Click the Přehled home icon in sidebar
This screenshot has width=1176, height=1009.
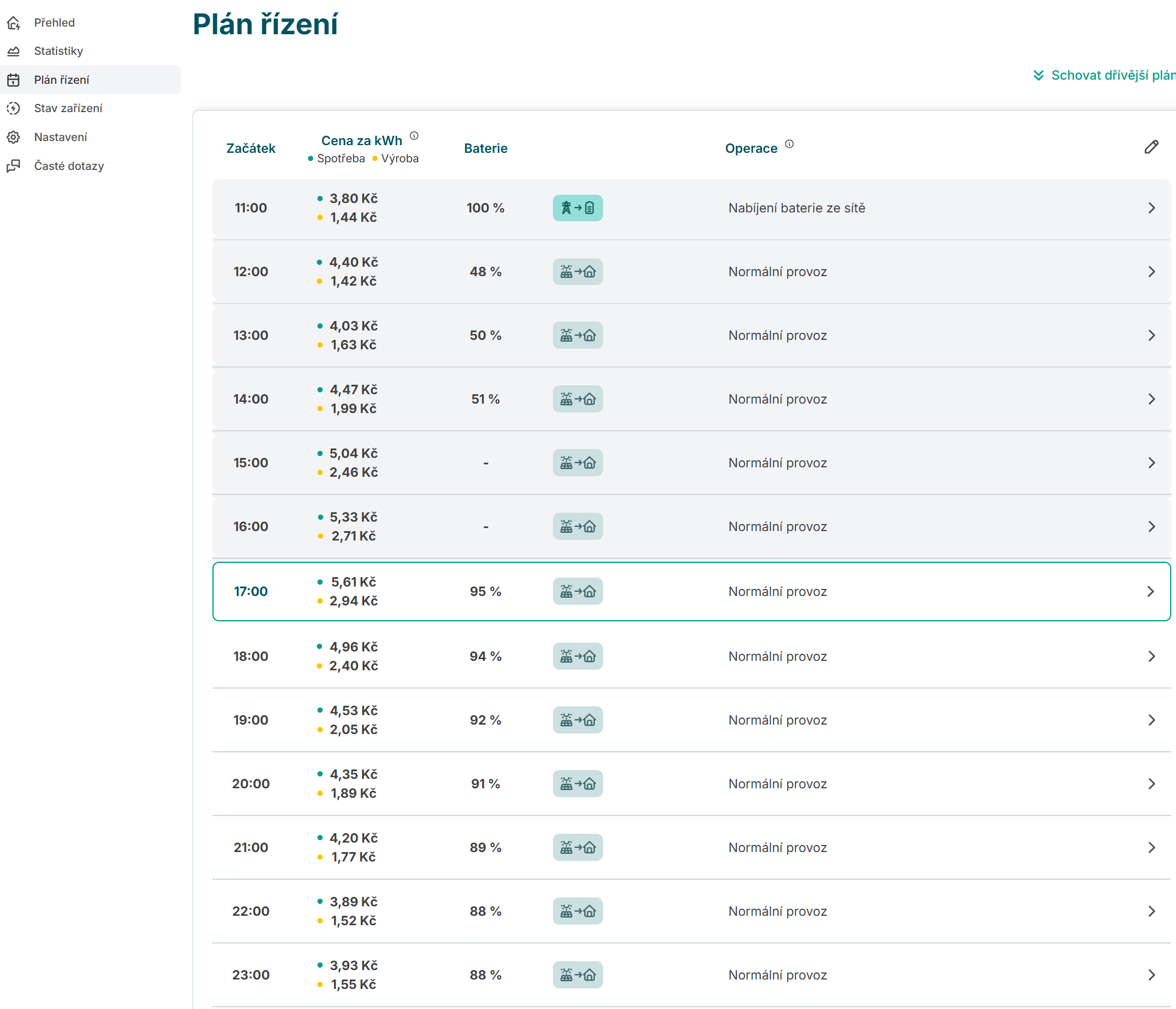[14, 23]
